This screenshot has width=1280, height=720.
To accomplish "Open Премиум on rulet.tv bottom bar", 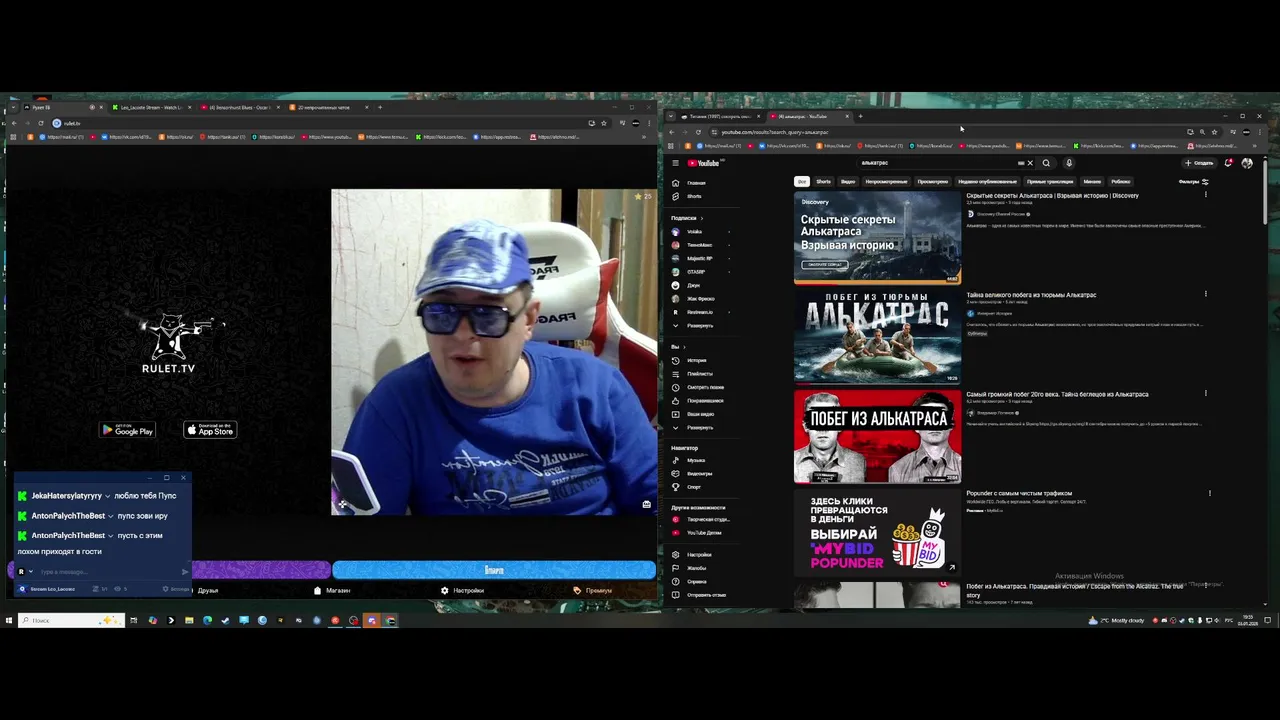I will 592,590.
